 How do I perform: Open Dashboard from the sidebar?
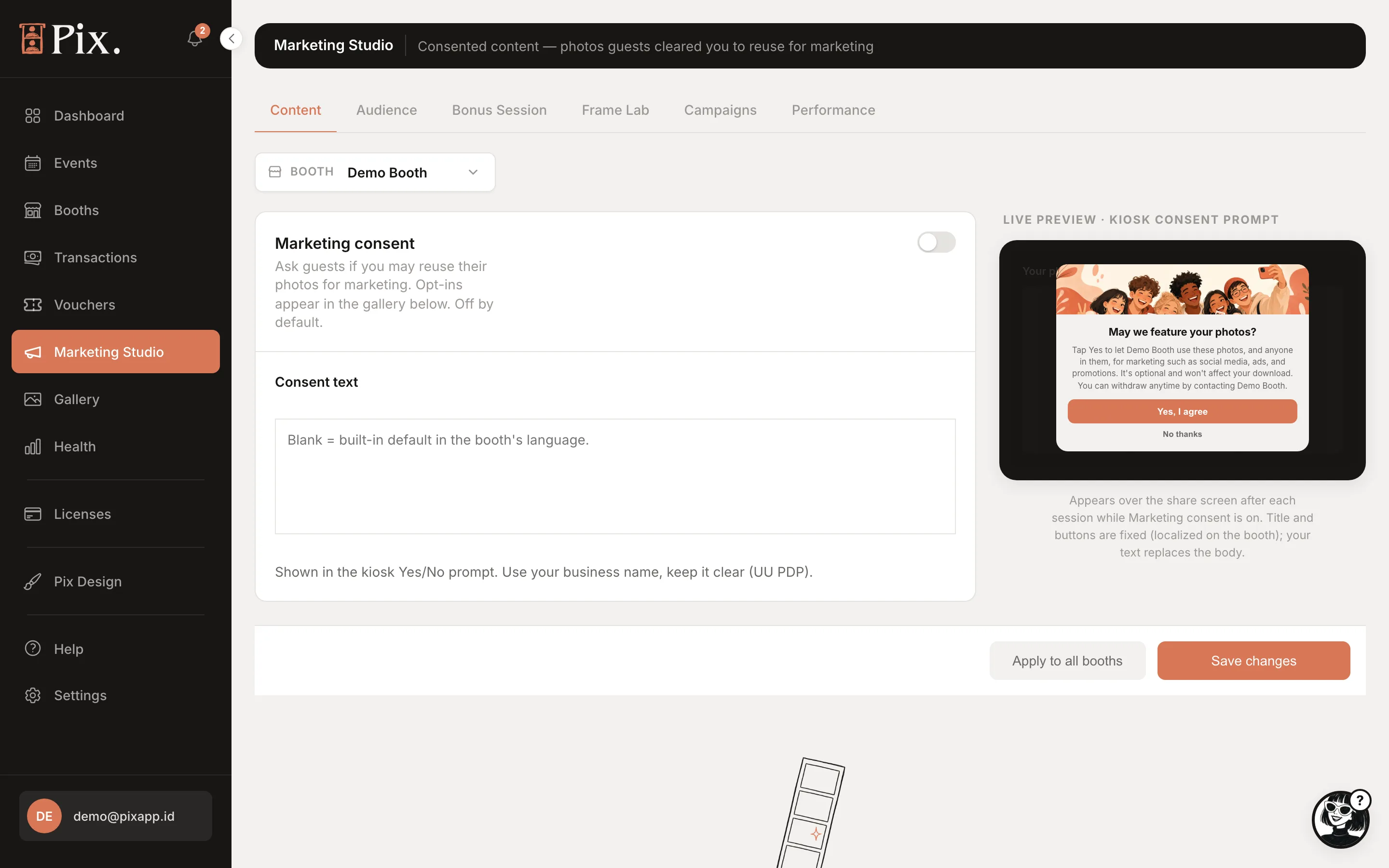click(115, 116)
